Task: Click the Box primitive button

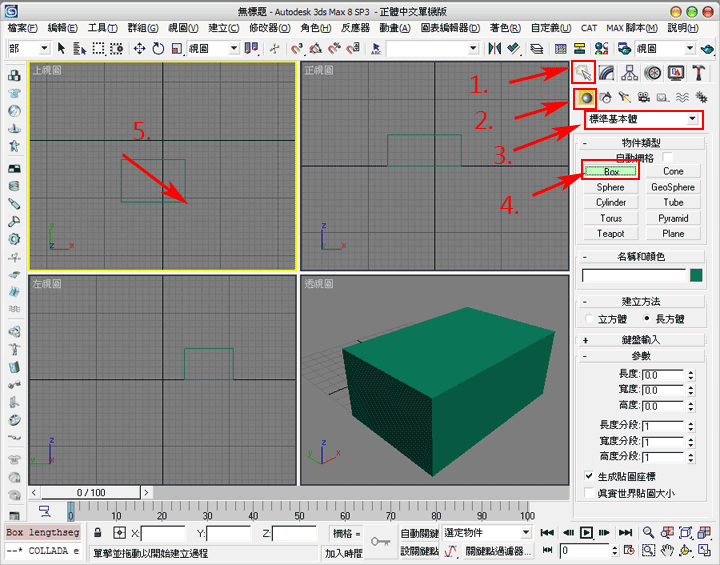Action: pos(611,171)
